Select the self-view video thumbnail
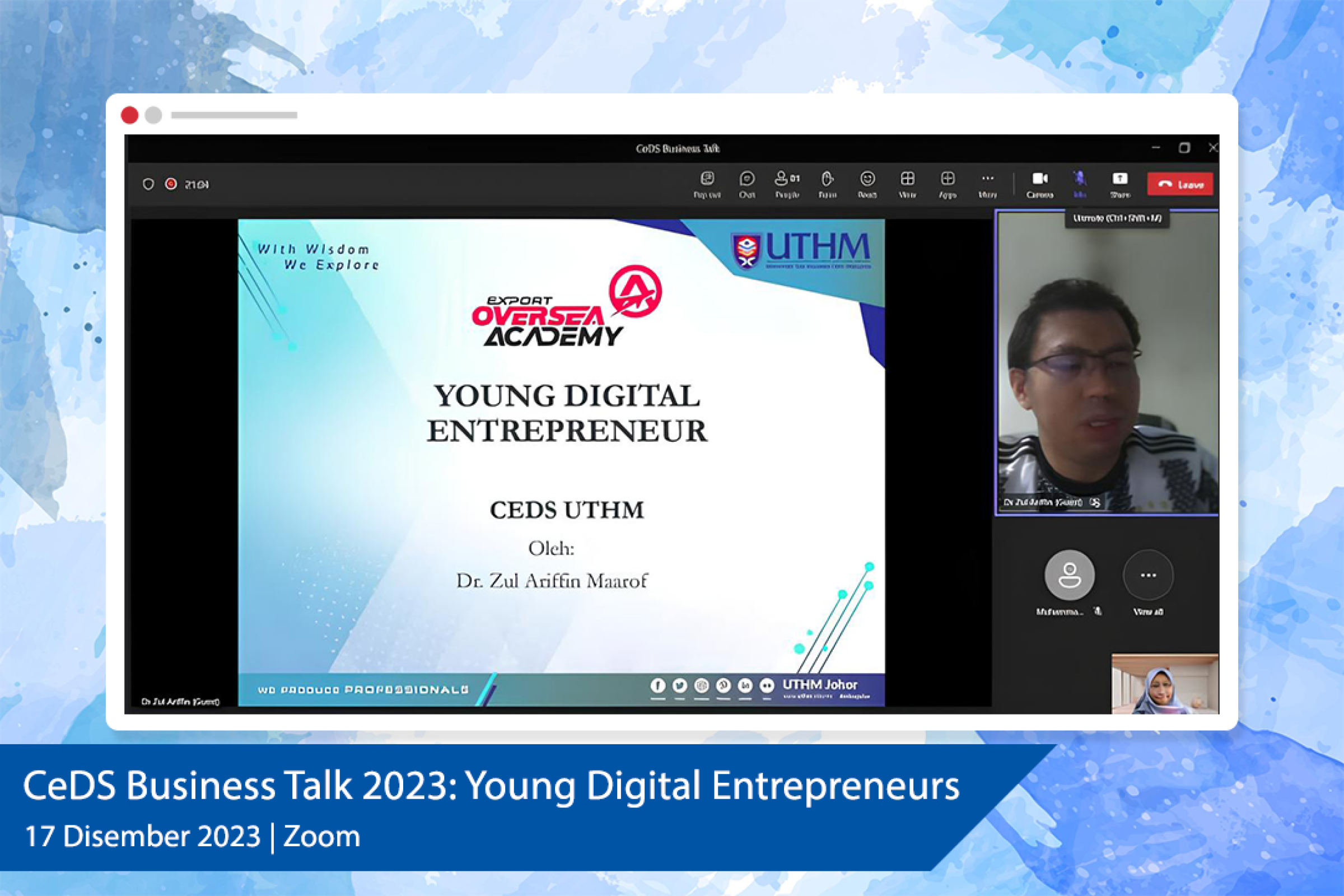Image resolution: width=1344 pixels, height=896 pixels. pyautogui.click(x=1165, y=684)
